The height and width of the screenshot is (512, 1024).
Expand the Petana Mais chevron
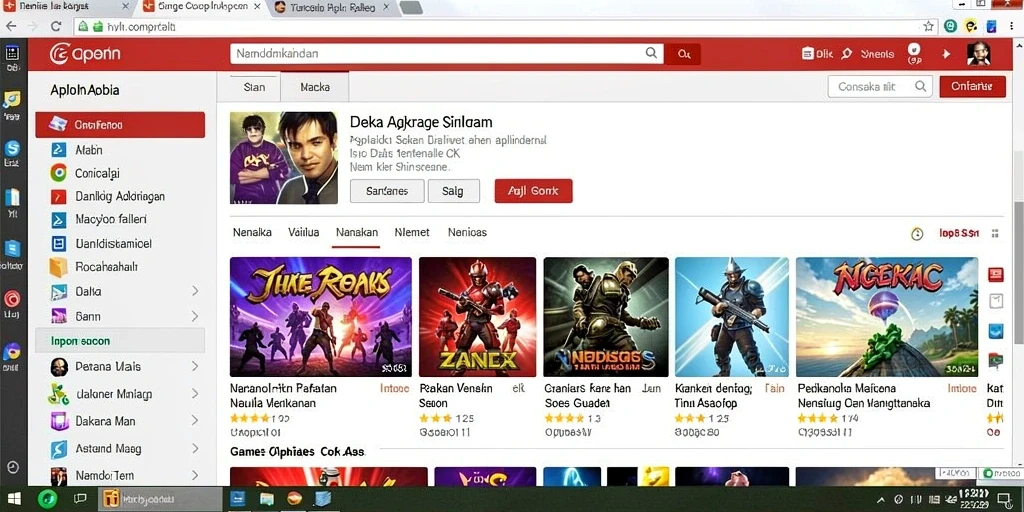[x=195, y=366]
